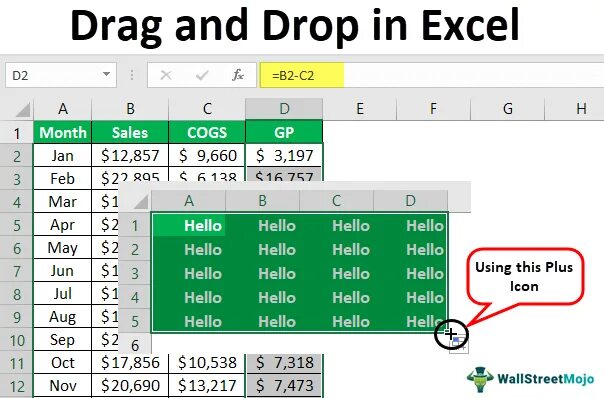Open the Name Box dropdown arrow
Image resolution: width=604 pixels, height=398 pixels.
coord(106,74)
